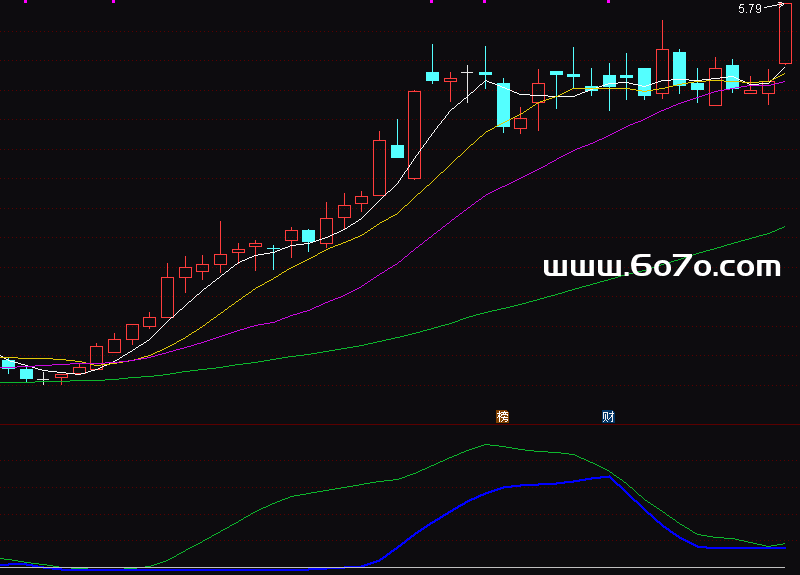Select the gray hollow candle near the right end
This screenshot has height=575, width=800.
point(715,93)
